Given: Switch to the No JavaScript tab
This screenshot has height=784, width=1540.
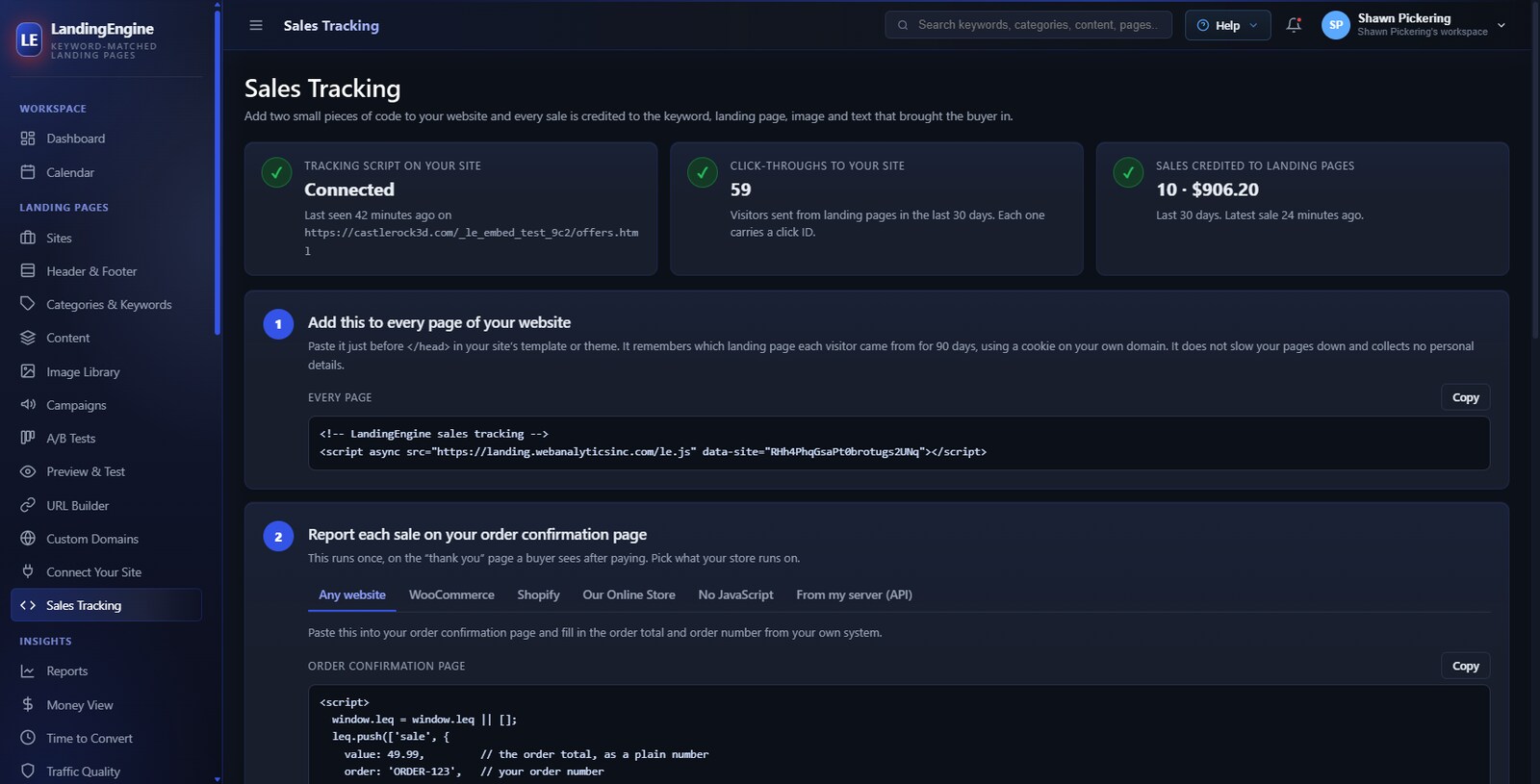Looking at the screenshot, I should [735, 595].
